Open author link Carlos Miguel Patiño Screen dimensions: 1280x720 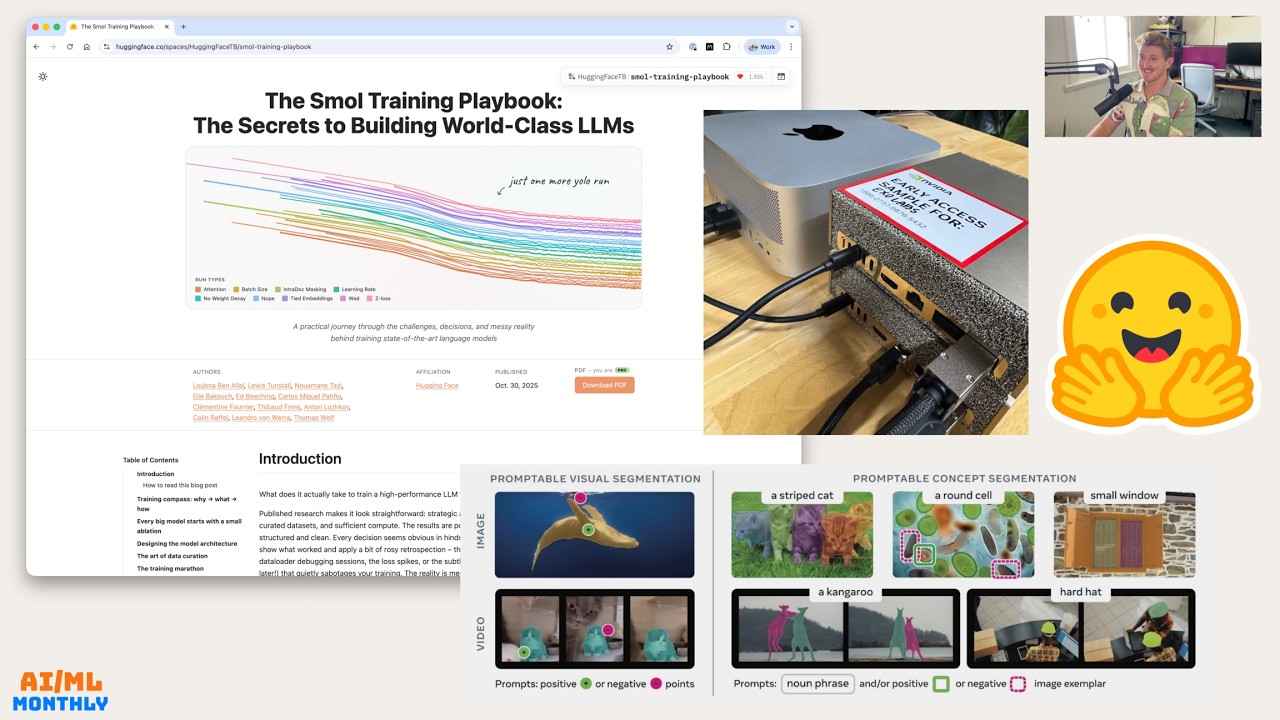[x=310, y=396]
